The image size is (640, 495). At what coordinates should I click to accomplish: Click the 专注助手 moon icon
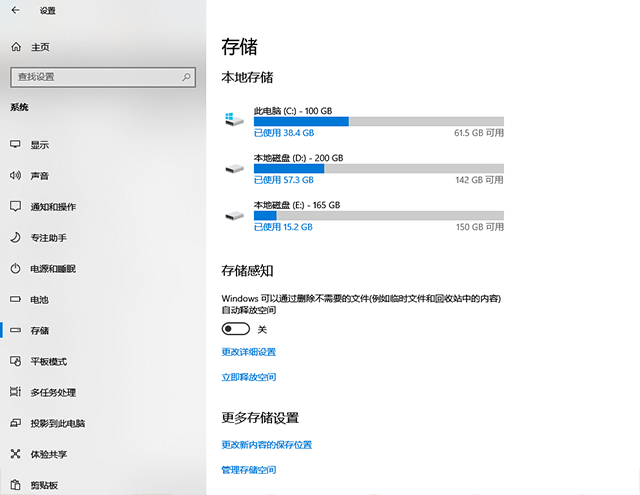tap(16, 238)
